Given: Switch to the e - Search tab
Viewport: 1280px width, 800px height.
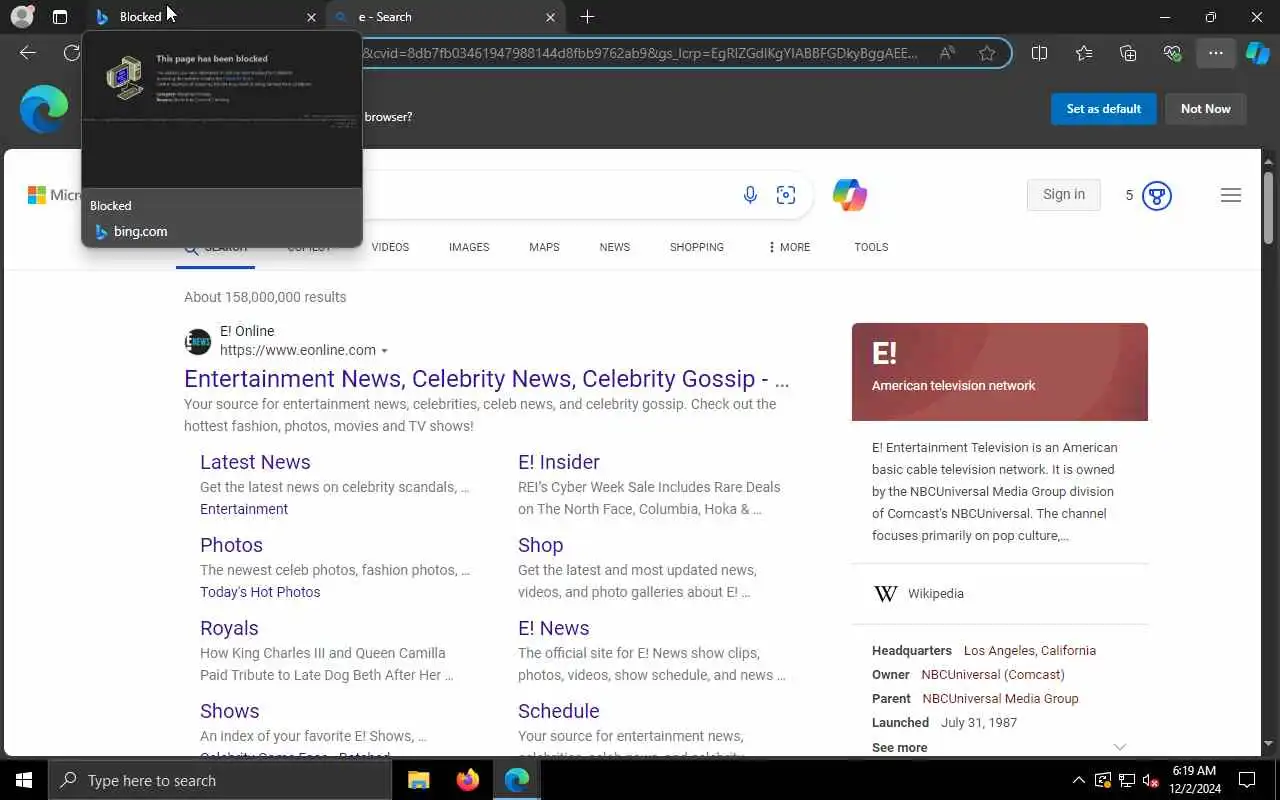Looking at the screenshot, I should point(446,17).
